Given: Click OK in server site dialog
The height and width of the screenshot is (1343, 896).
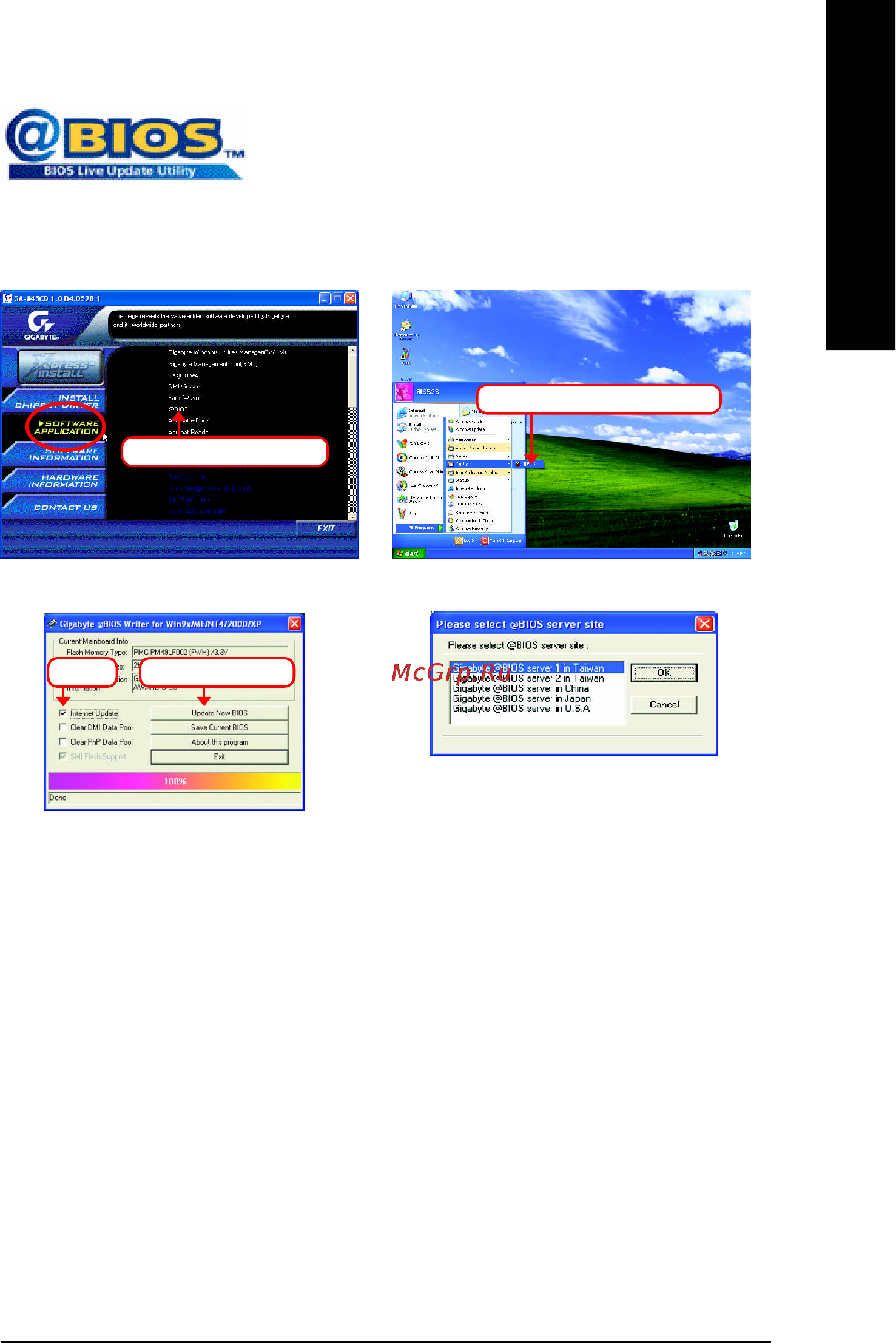Looking at the screenshot, I should (x=664, y=673).
